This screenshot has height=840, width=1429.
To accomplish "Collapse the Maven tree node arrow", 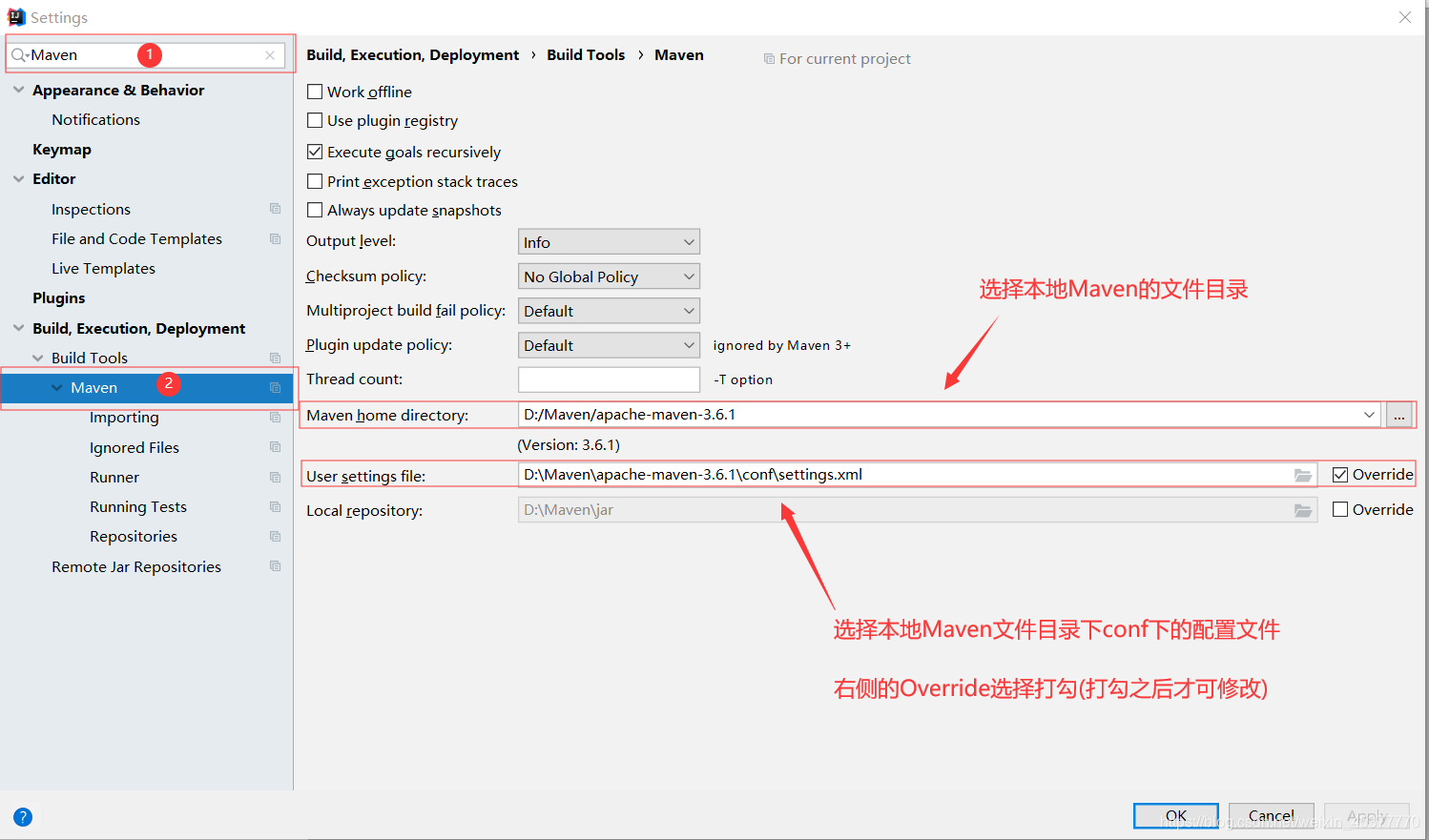I will click(x=57, y=387).
